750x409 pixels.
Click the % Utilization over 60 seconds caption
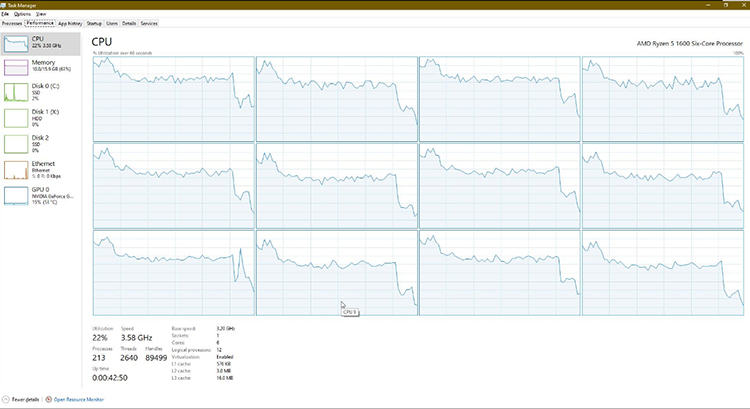pos(122,53)
